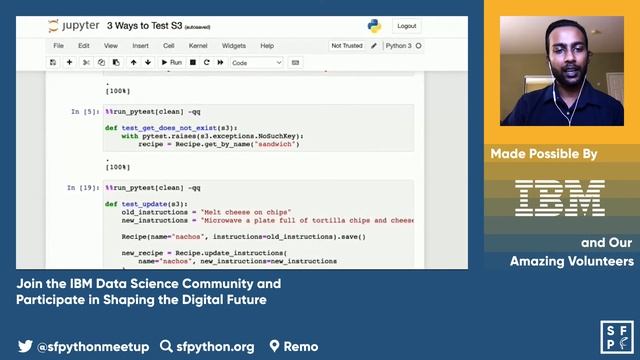Open the cell type Code dropdown

pyautogui.click(x=256, y=63)
